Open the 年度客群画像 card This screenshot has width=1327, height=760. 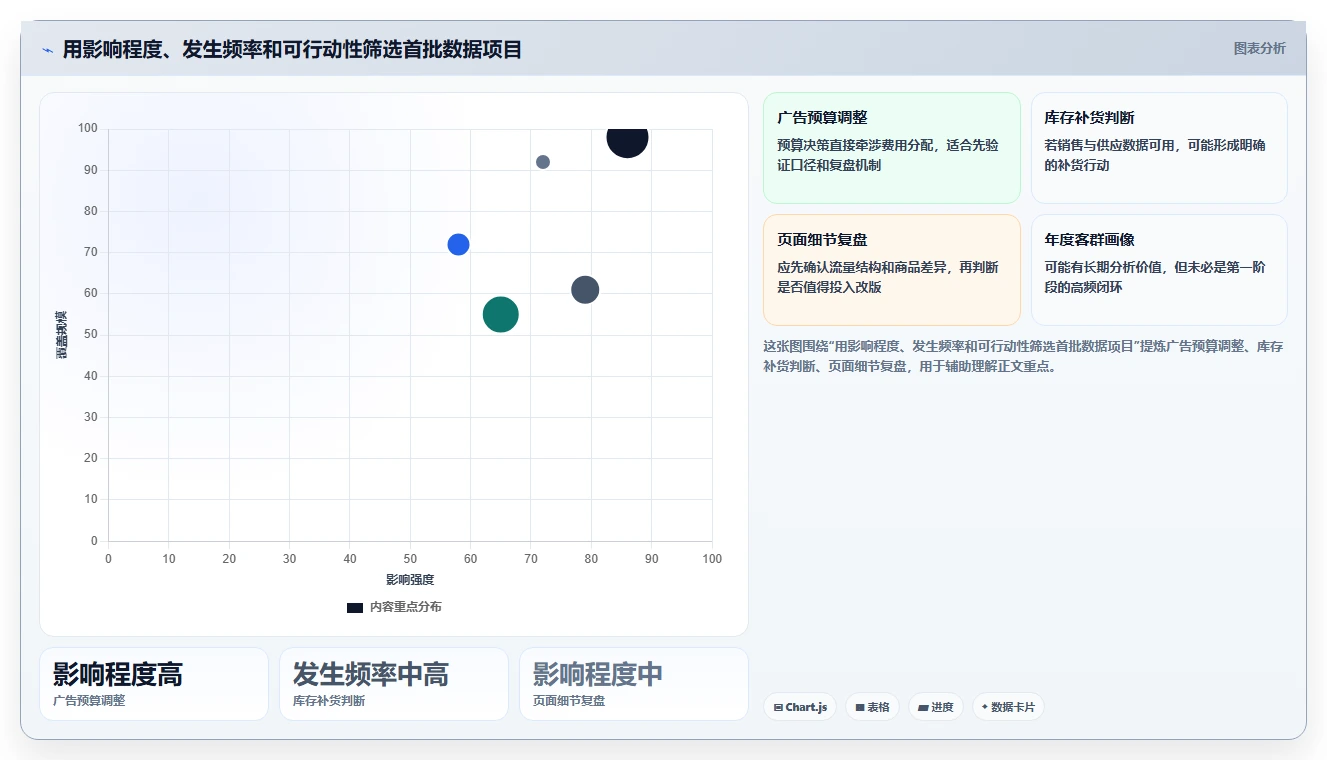click(1159, 270)
